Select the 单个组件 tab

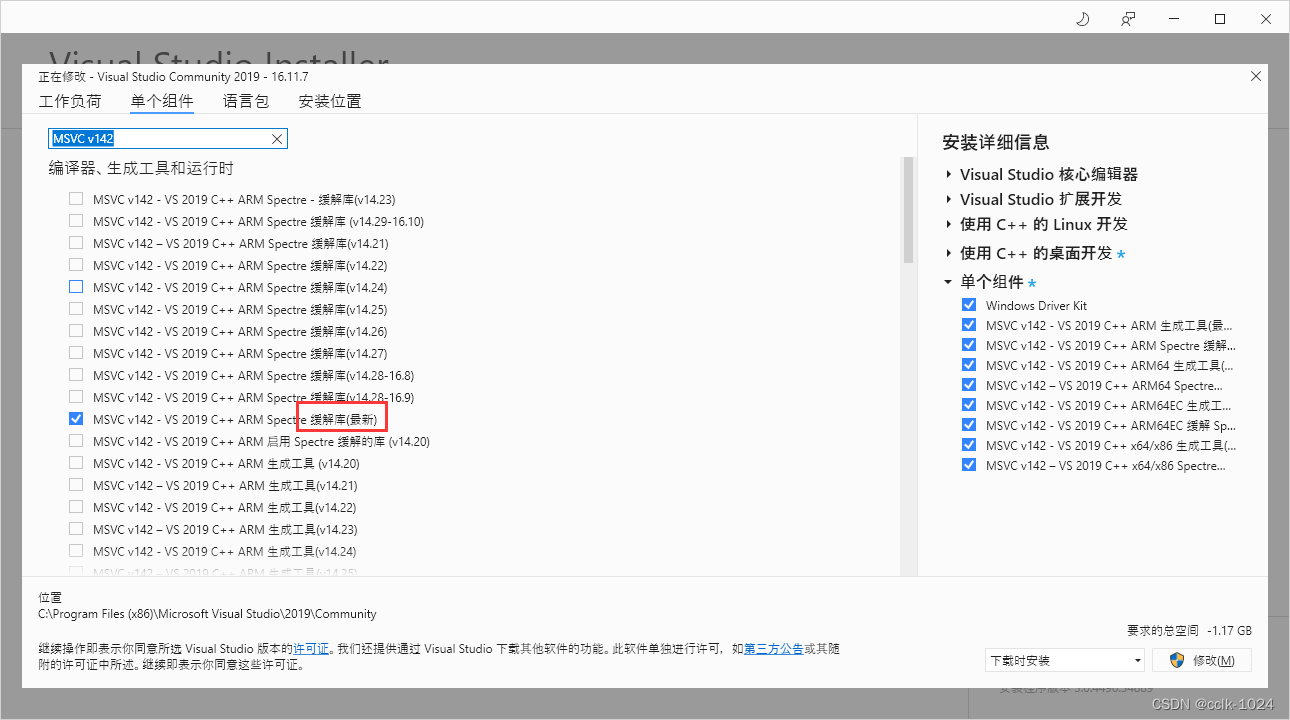pyautogui.click(x=162, y=101)
